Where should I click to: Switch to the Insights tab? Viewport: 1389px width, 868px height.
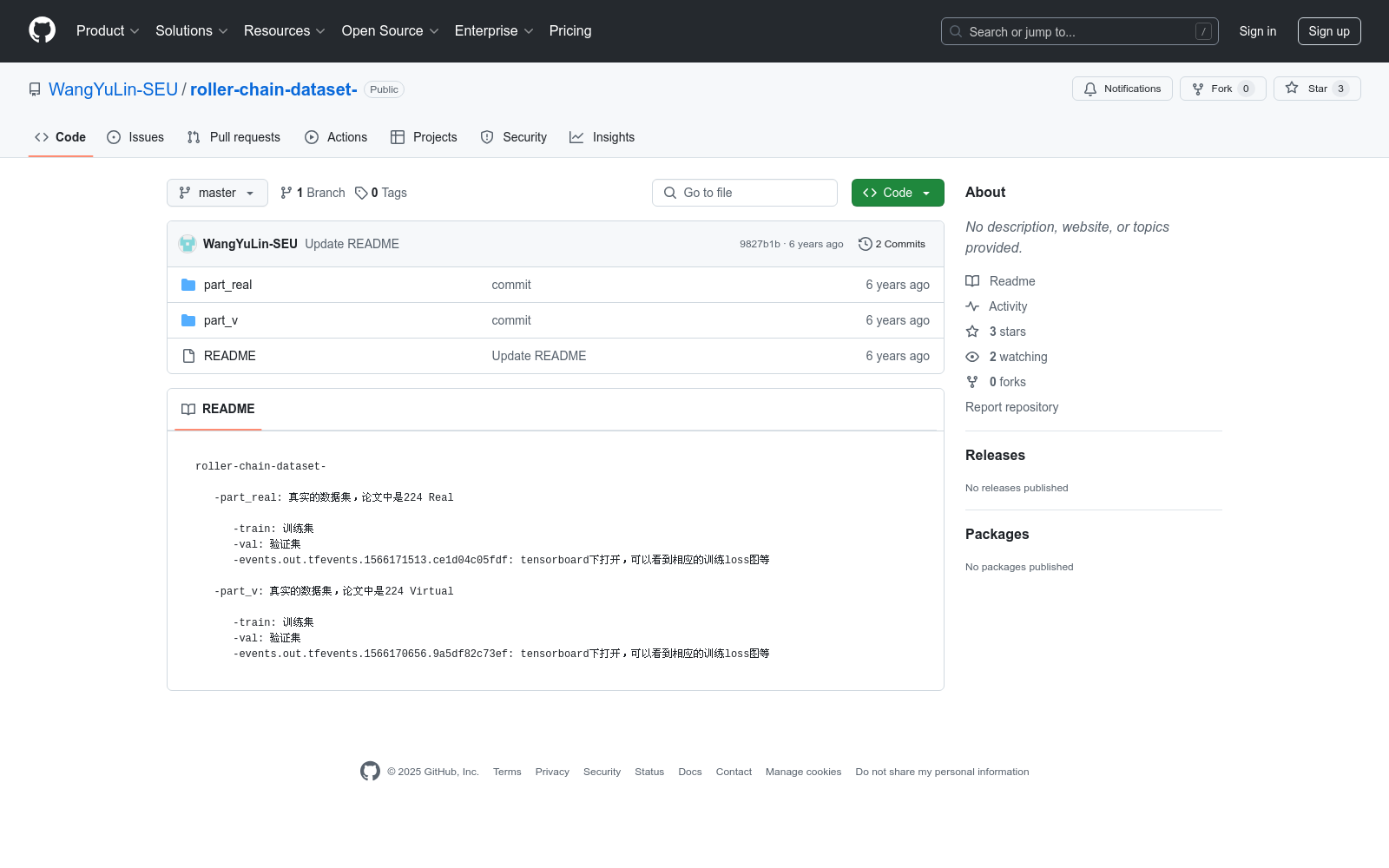pyautogui.click(x=602, y=137)
